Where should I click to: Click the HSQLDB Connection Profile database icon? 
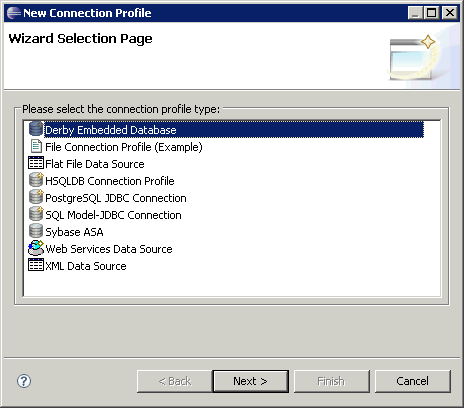(x=36, y=180)
